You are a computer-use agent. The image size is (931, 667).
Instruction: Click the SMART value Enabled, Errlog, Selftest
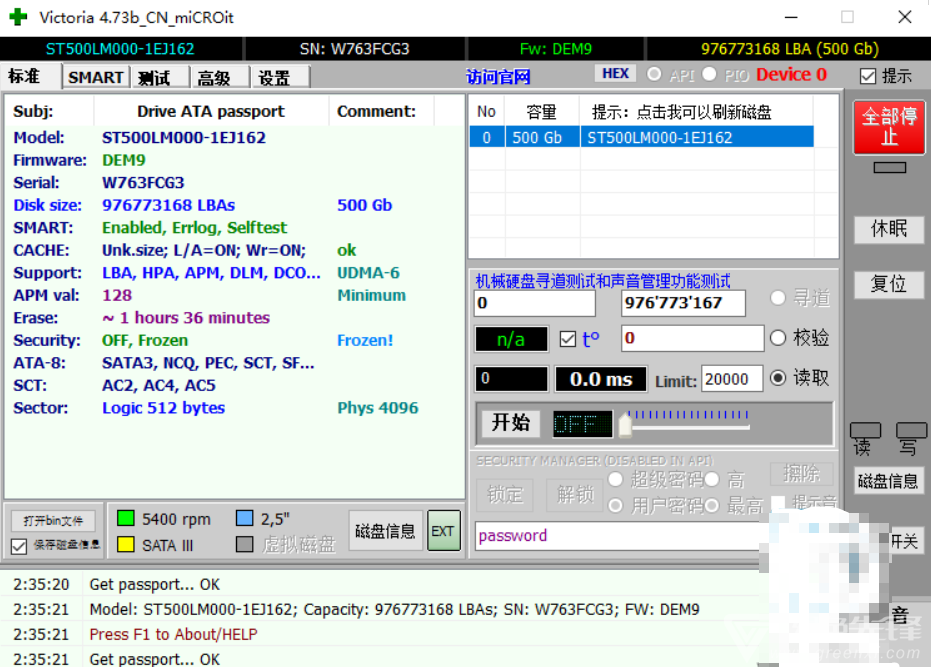point(194,227)
